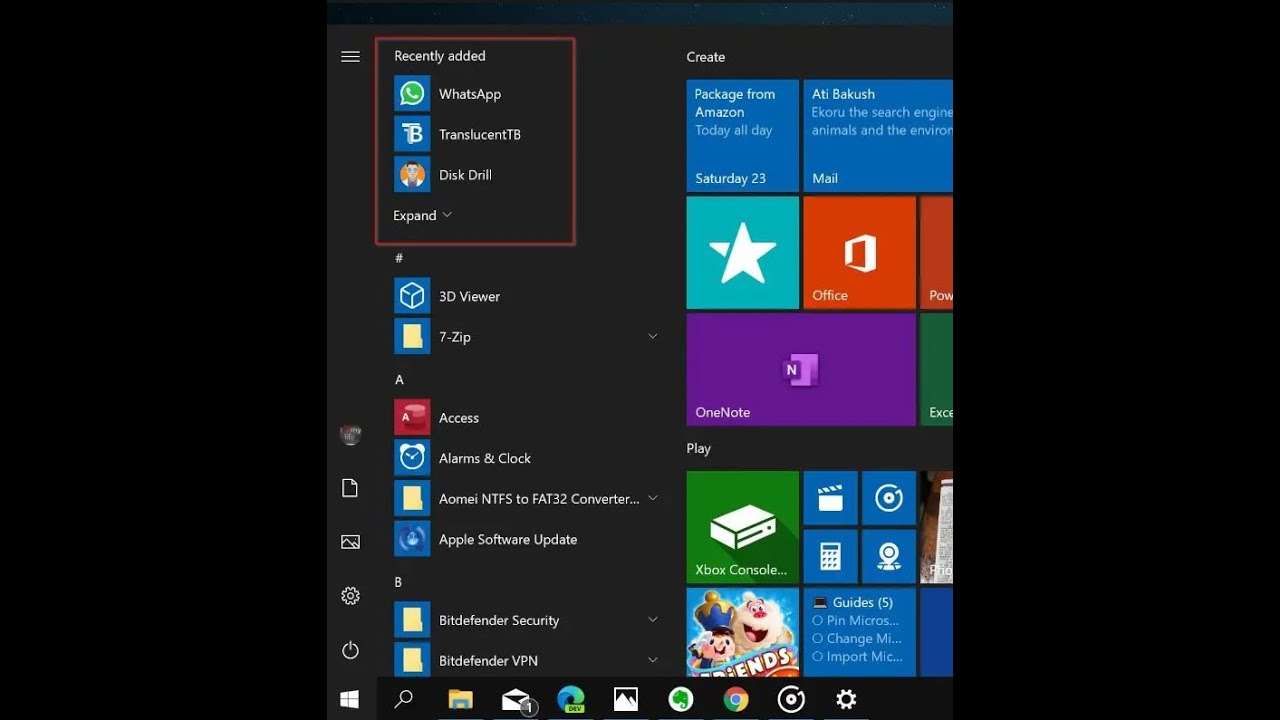The width and height of the screenshot is (1280, 720).
Task: Open the Office tile
Action: pos(859,253)
